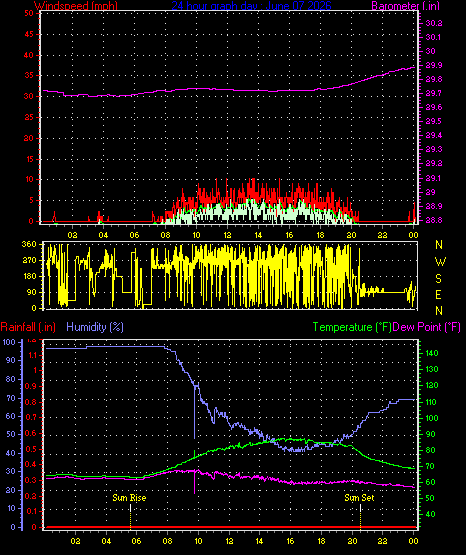Click the 30 mph windspeed axis value

(x=29, y=96)
